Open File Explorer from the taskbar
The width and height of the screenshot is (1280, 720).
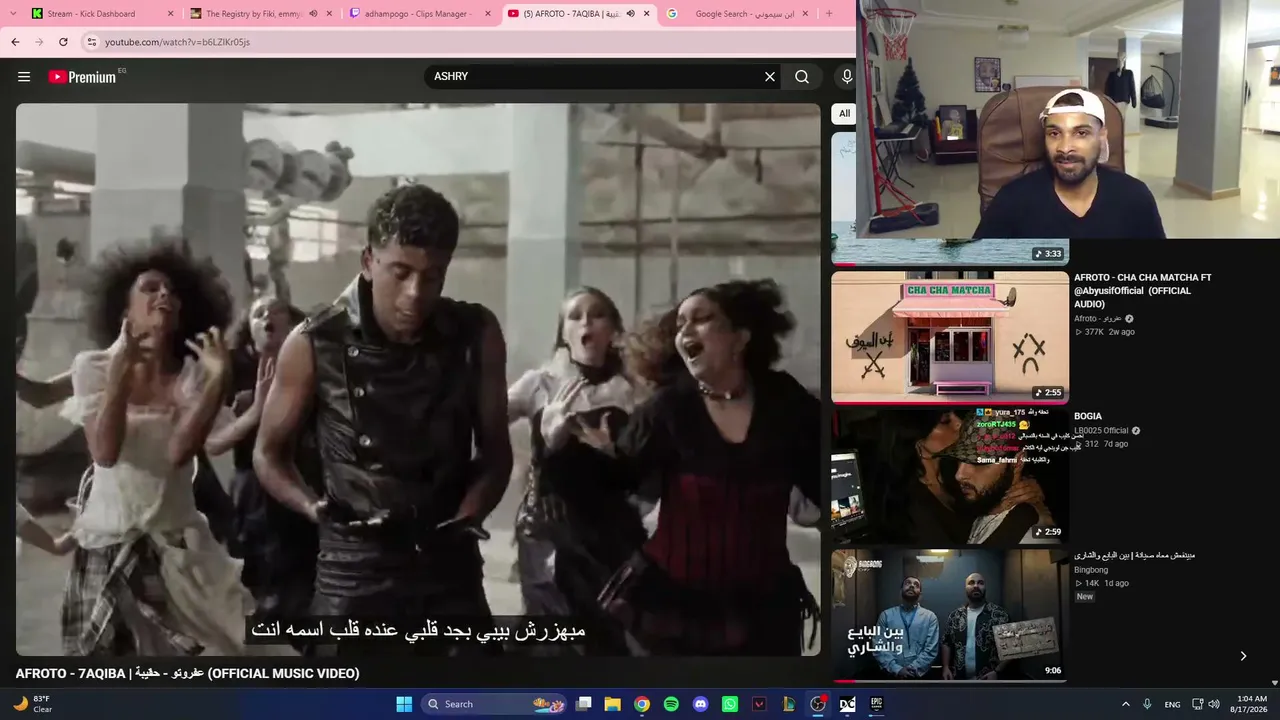point(613,704)
